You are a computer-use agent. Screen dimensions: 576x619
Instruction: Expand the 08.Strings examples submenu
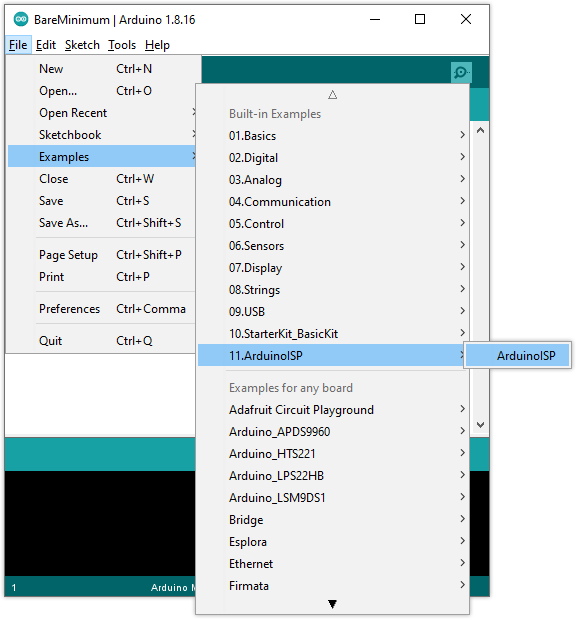pyautogui.click(x=332, y=290)
